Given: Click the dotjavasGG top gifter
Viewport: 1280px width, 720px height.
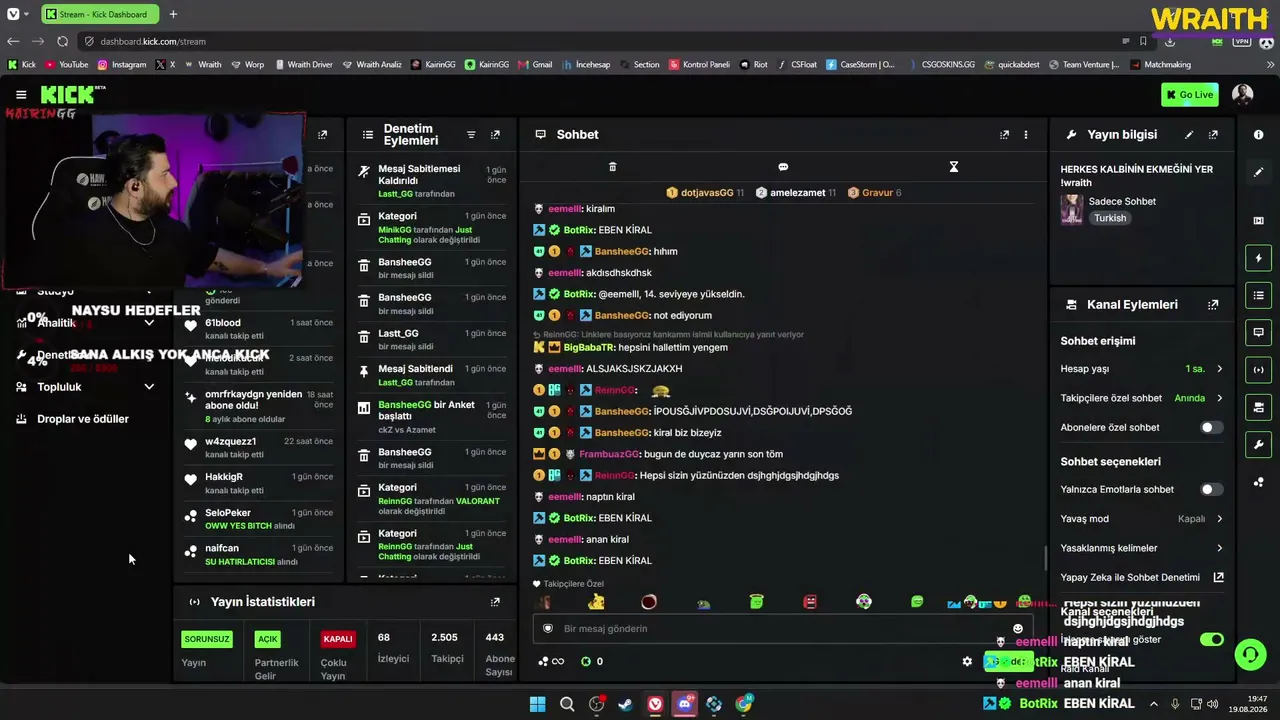Looking at the screenshot, I should 705,192.
